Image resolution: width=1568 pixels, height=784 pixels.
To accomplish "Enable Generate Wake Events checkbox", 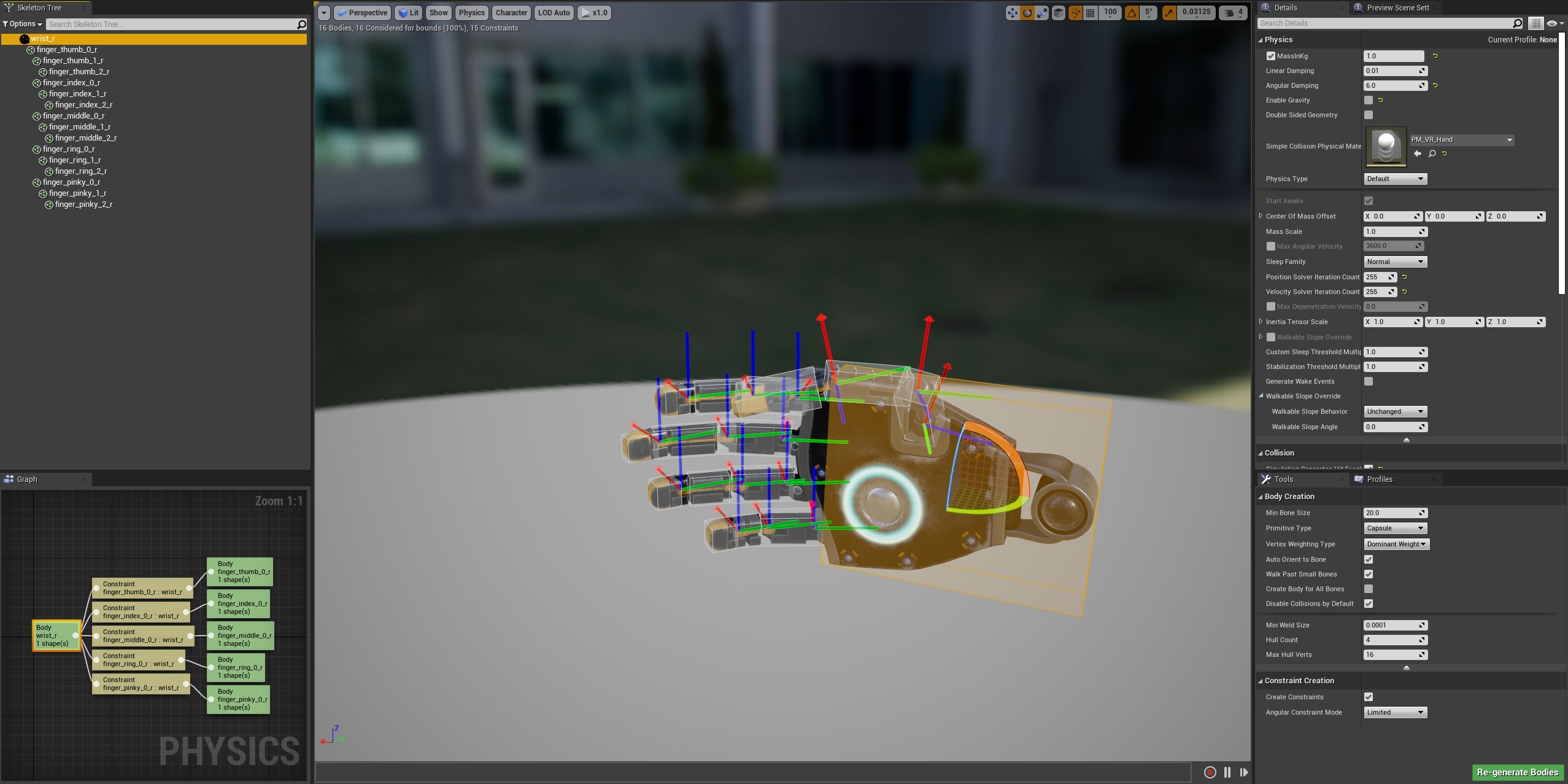I will point(1368,381).
